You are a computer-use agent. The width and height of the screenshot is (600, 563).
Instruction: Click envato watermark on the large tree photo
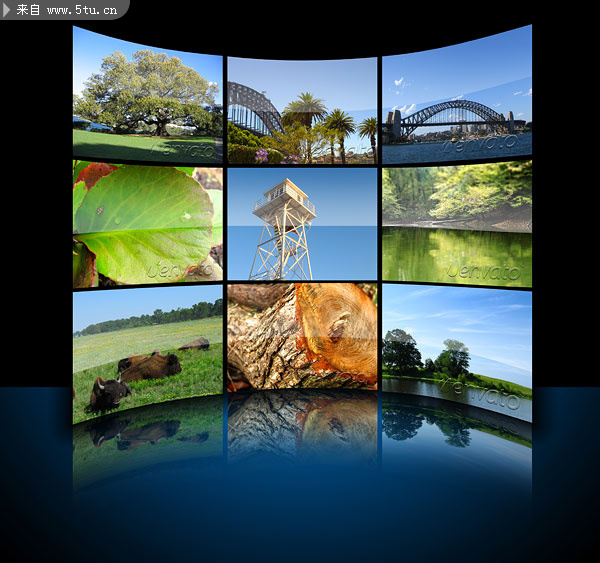183,148
